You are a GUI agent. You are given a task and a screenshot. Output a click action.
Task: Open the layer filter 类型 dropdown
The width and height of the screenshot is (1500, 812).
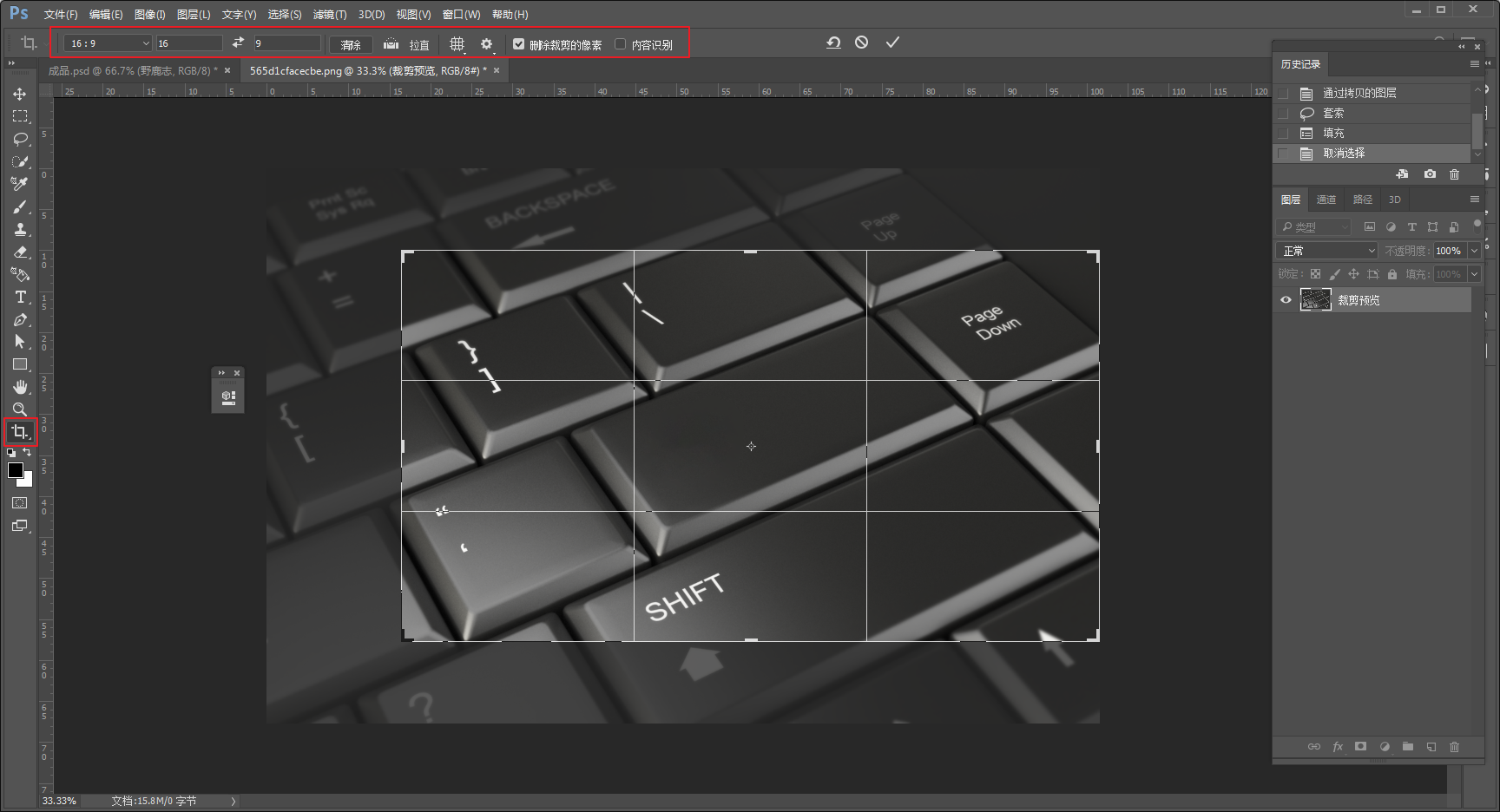click(x=1315, y=226)
